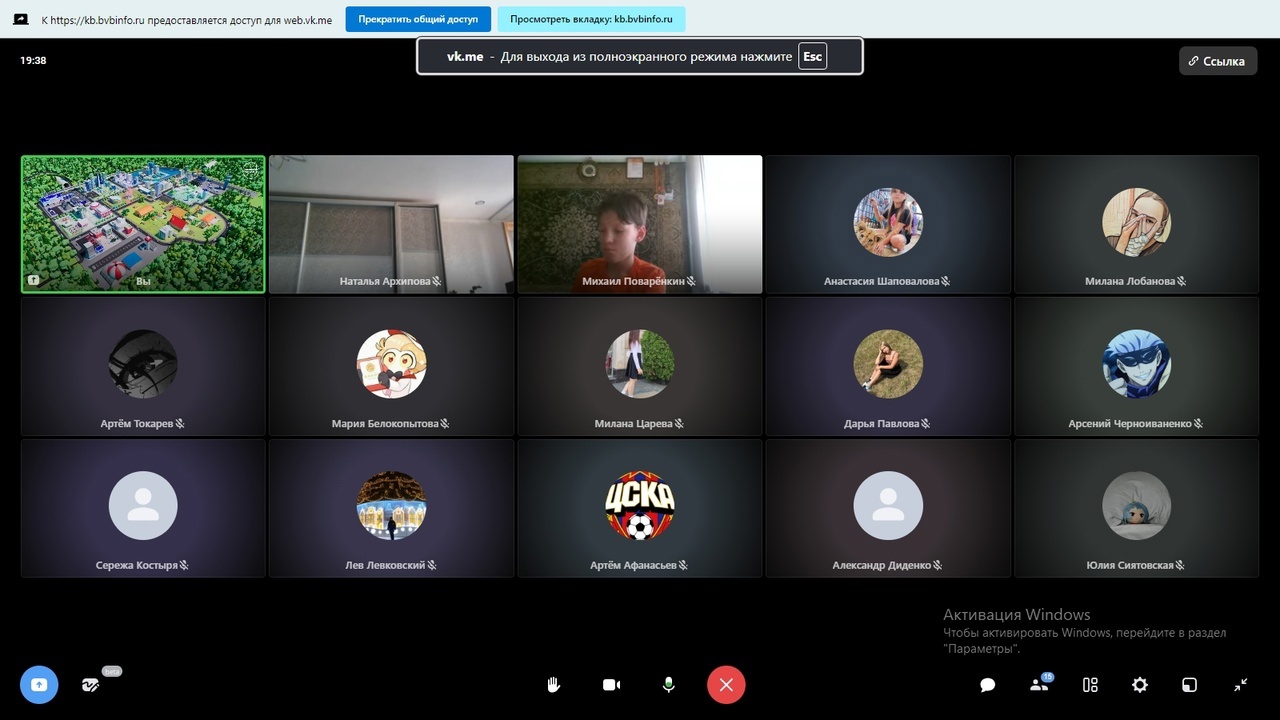Click the name label Милана Лобанова
This screenshot has width=1280, height=720.
tap(1130, 282)
